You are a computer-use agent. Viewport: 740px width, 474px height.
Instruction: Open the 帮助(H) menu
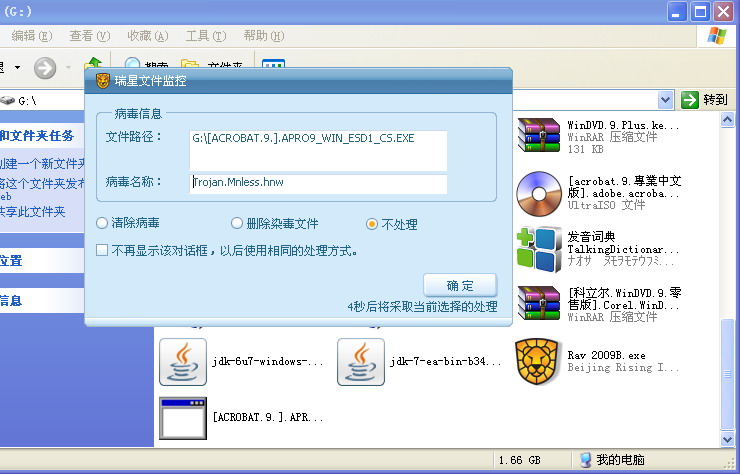(264, 36)
